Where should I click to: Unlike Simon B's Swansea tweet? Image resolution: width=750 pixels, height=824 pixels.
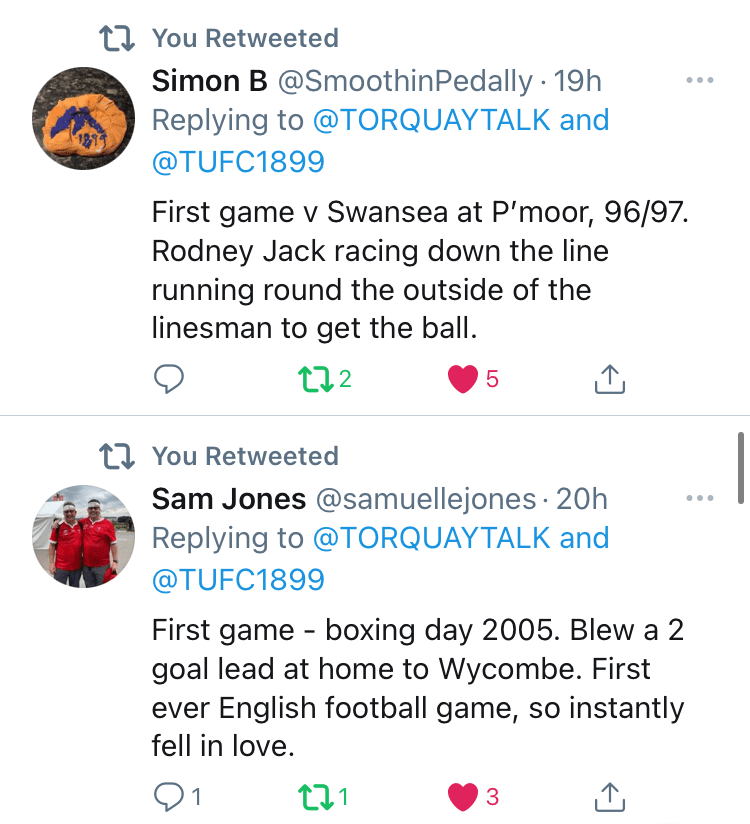click(x=463, y=379)
